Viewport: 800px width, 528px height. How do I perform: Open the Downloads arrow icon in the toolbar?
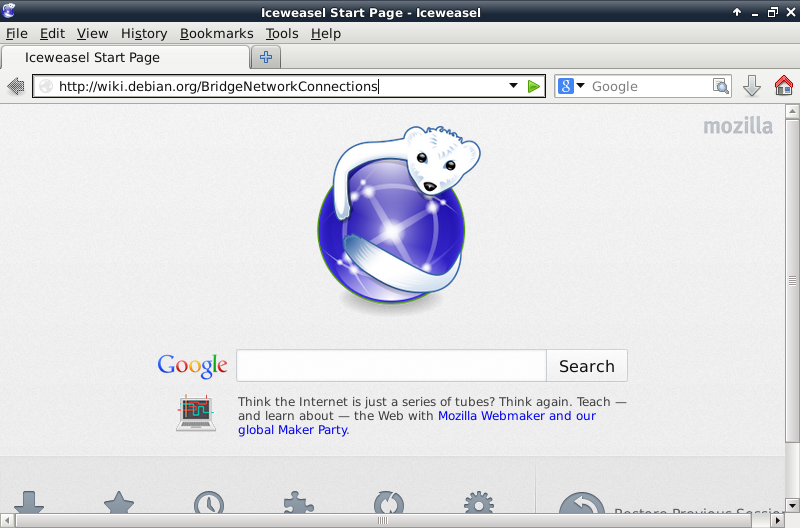pos(752,86)
